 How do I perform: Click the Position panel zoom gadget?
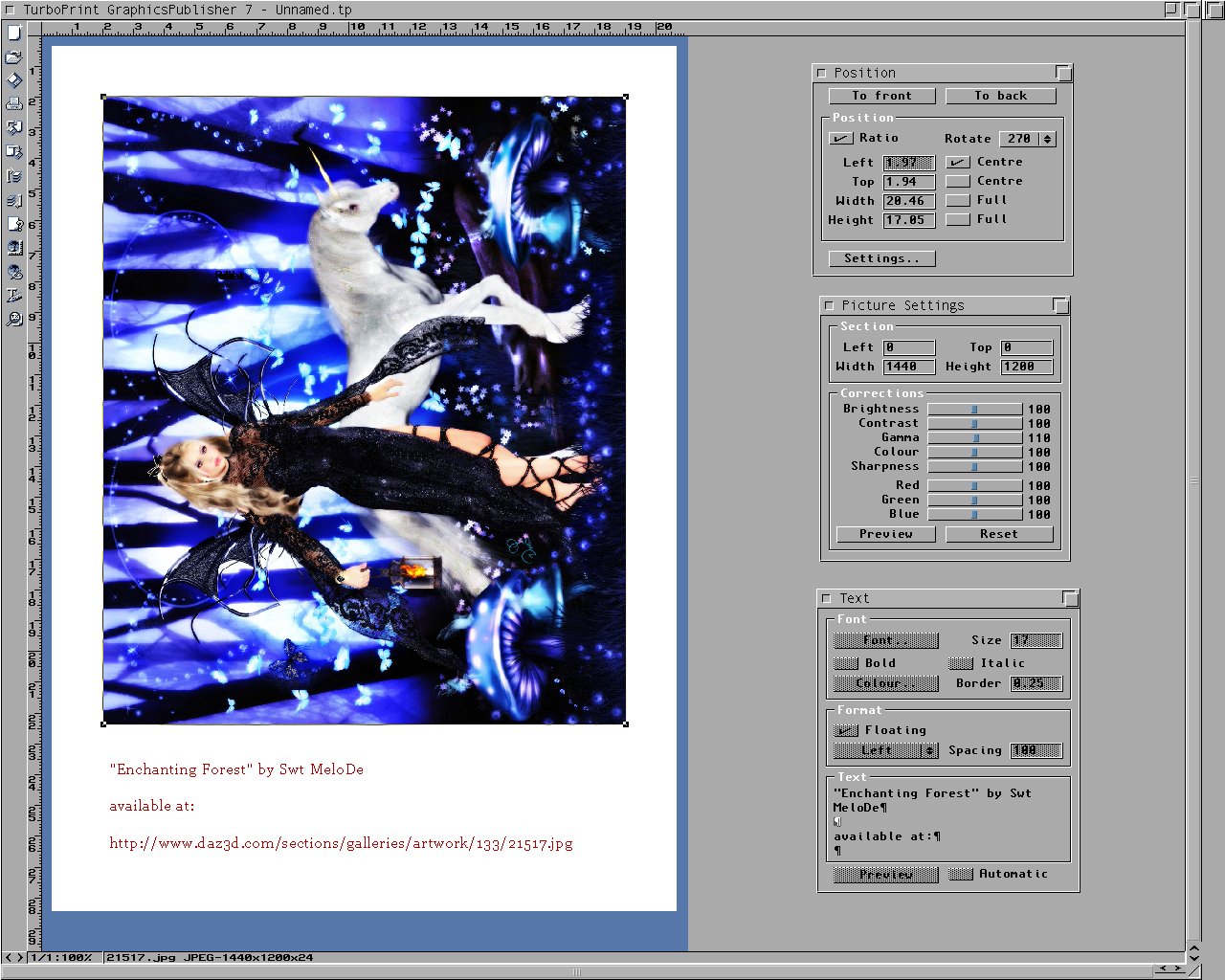[1063, 73]
